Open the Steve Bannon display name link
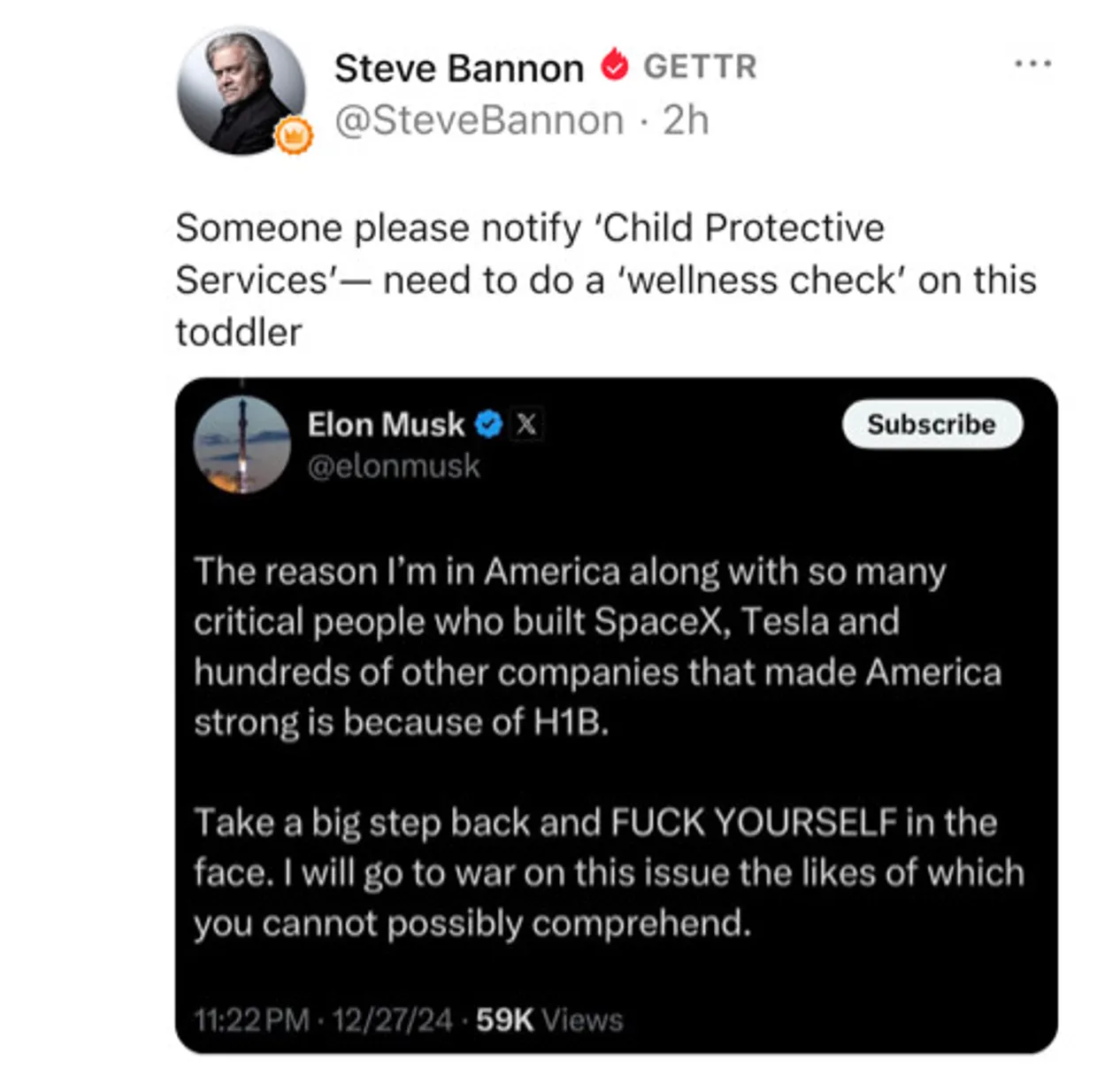The height and width of the screenshot is (1076, 1120). tap(458, 68)
